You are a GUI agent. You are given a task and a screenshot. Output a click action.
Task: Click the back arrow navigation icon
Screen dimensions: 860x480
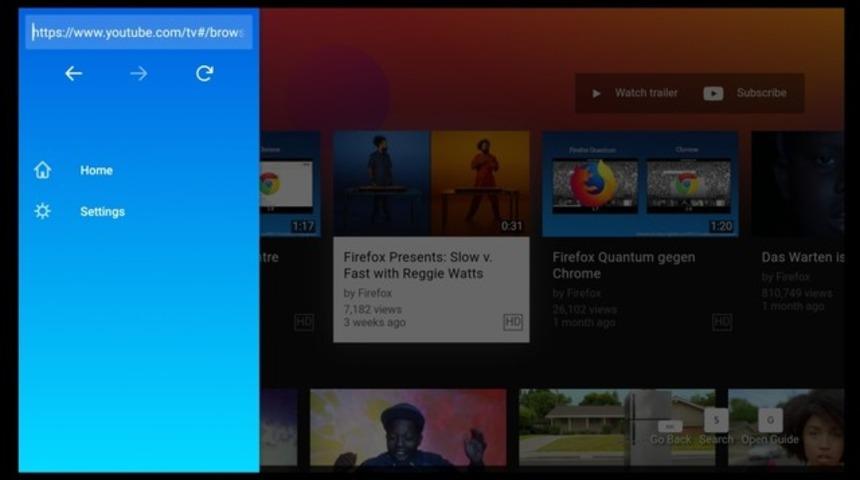pyautogui.click(x=73, y=74)
